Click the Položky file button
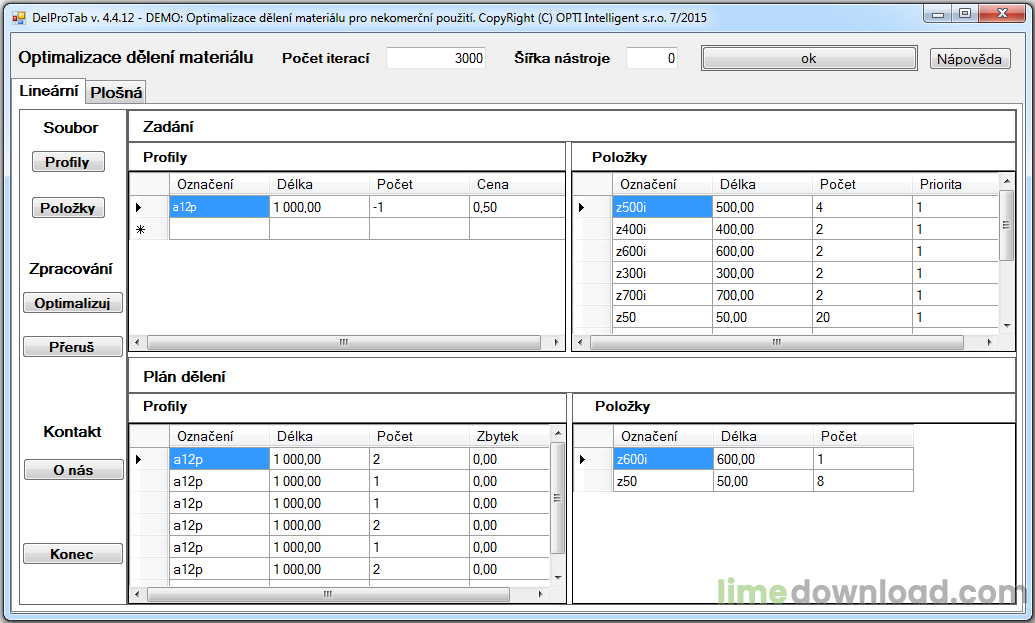 point(67,208)
